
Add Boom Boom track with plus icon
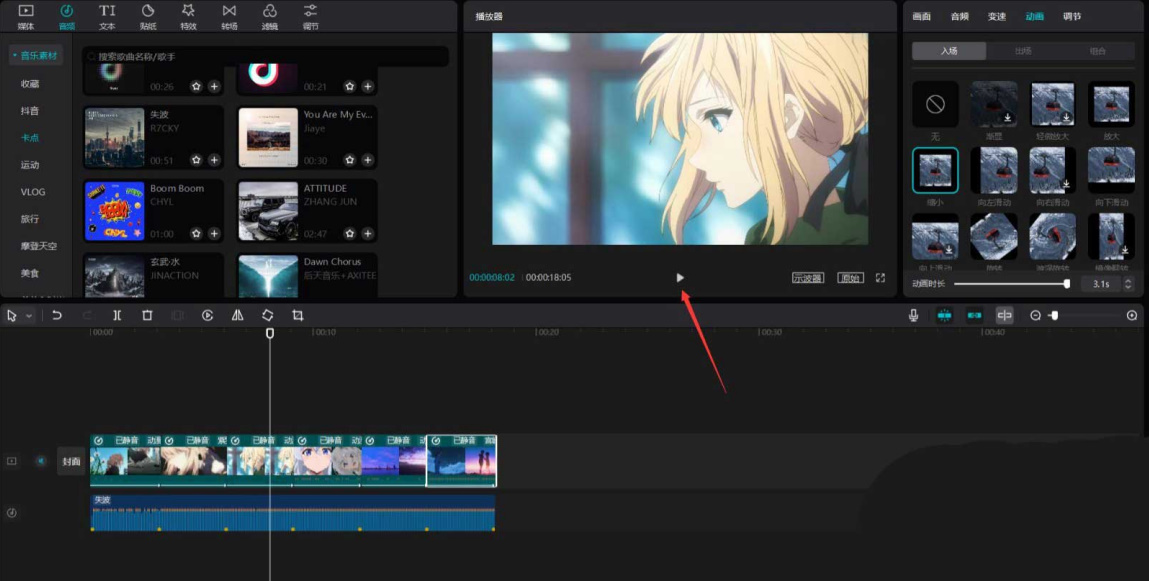[214, 233]
